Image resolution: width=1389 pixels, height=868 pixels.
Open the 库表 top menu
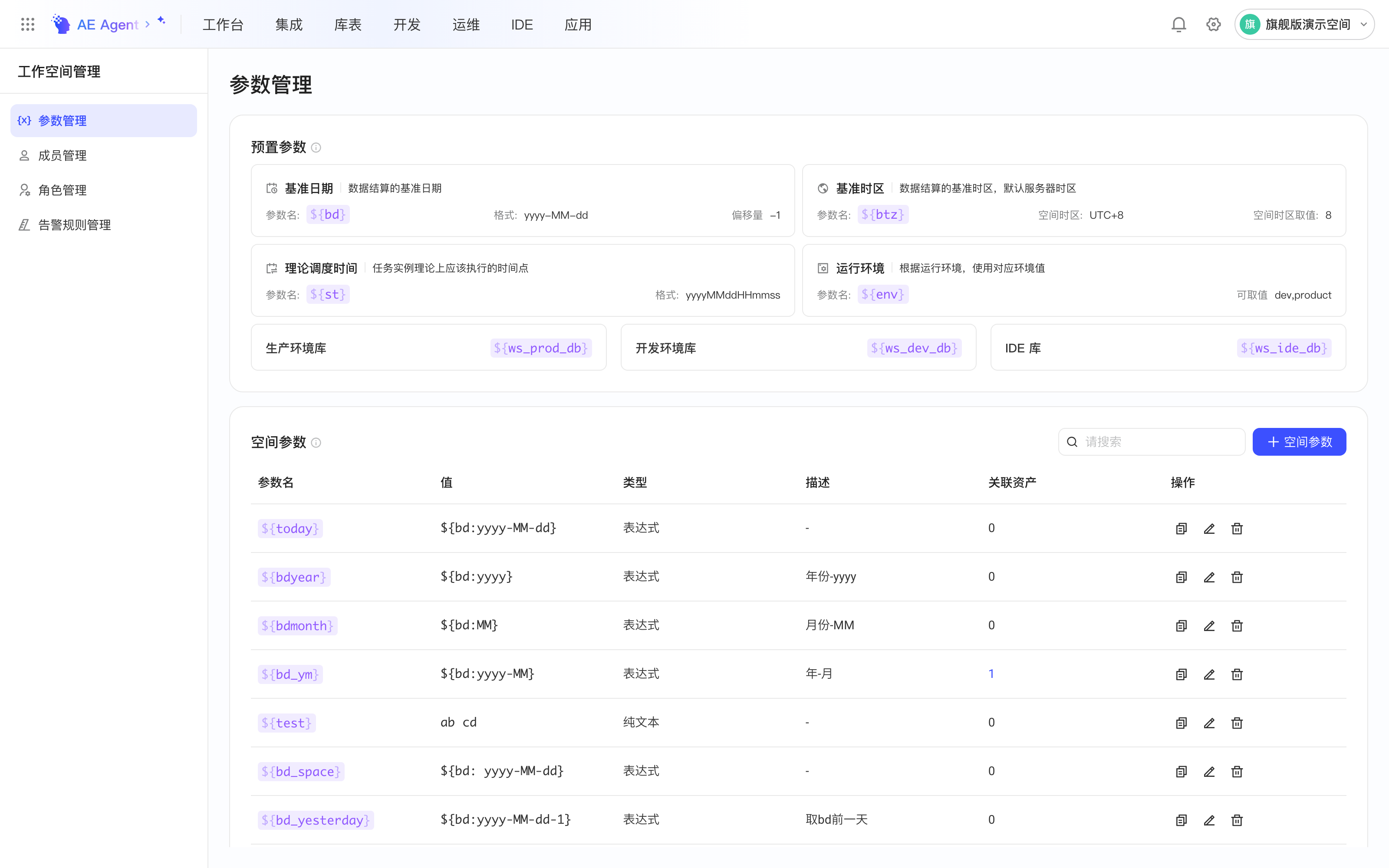(348, 25)
